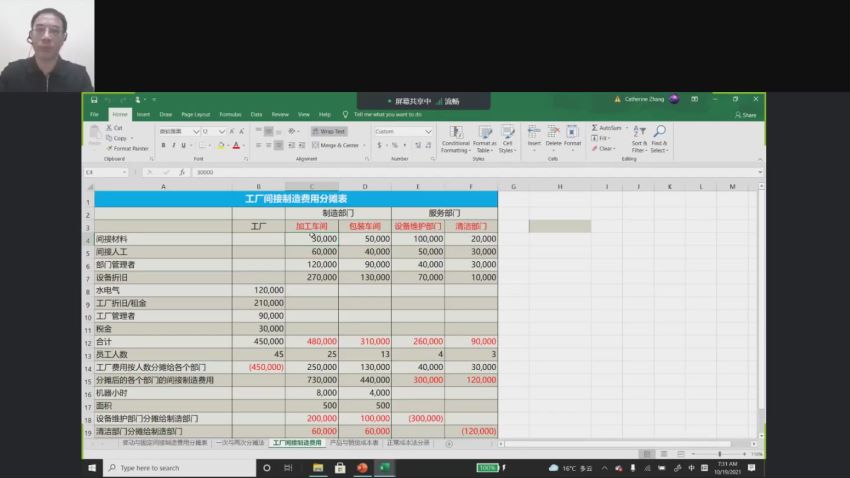Viewport: 850px width, 478px height.
Task: Click the formula bar showing 30000
Action: pos(400,172)
